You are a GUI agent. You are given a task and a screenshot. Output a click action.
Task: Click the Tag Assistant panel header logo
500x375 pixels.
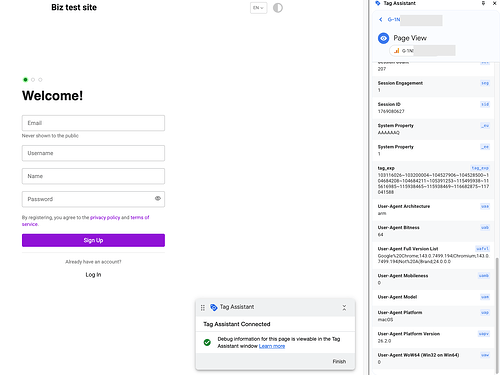[x=378, y=3]
